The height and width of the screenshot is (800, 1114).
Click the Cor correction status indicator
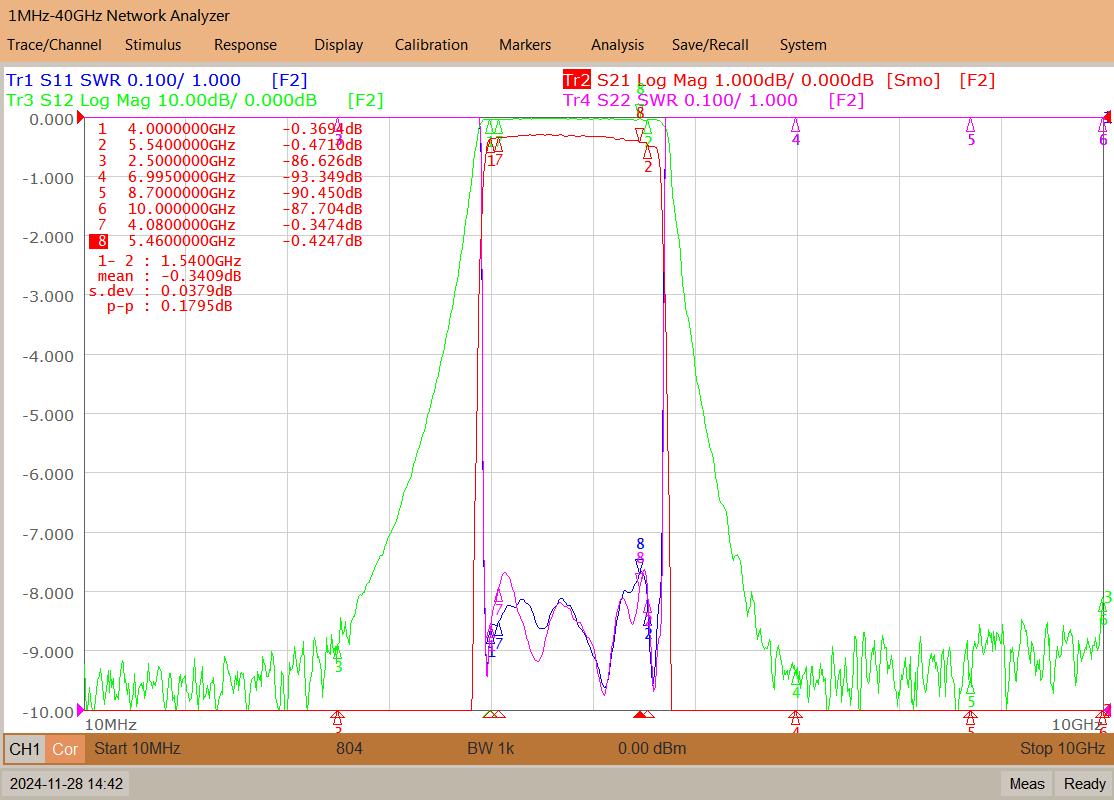pos(65,749)
